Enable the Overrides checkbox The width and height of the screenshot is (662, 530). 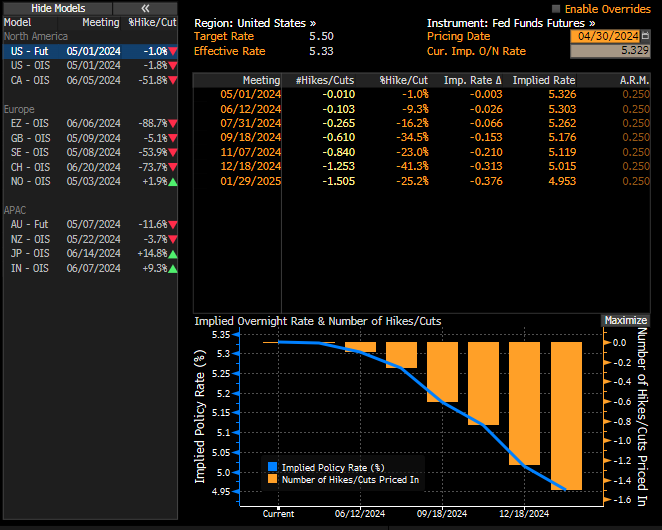point(557,8)
